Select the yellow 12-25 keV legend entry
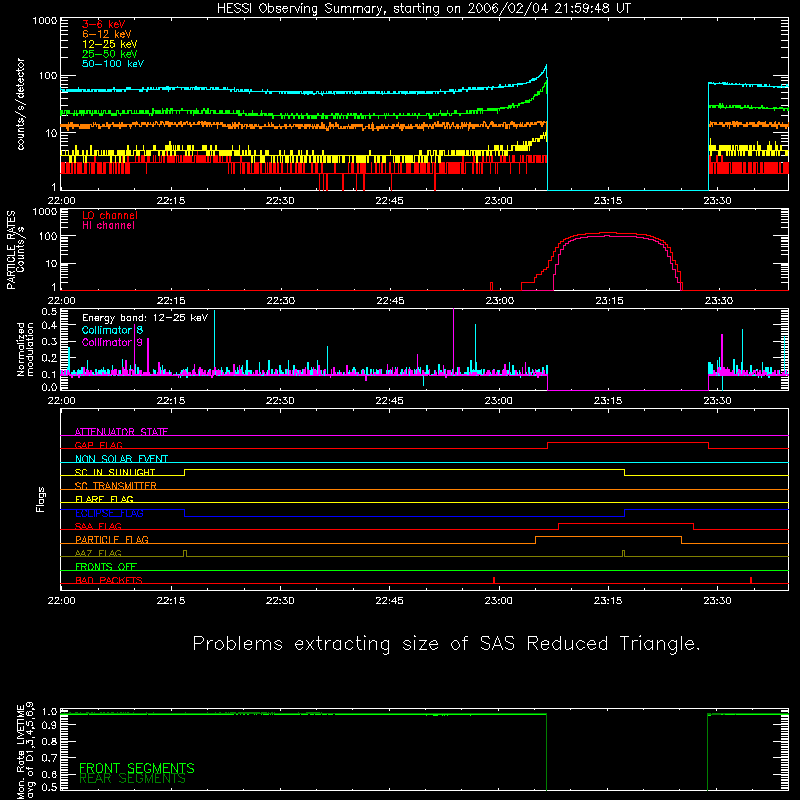Screen dimensions: 800x800 [x=109, y=44]
